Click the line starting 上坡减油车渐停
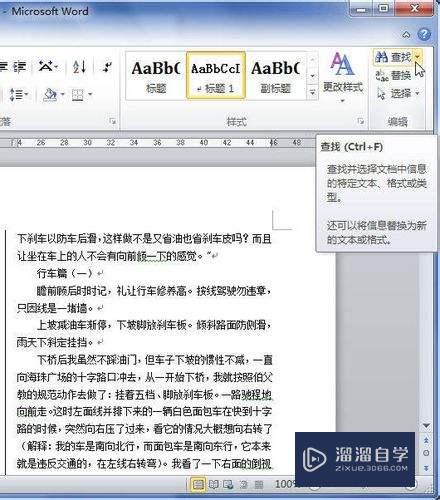This screenshot has width=440, height=500. (153, 325)
